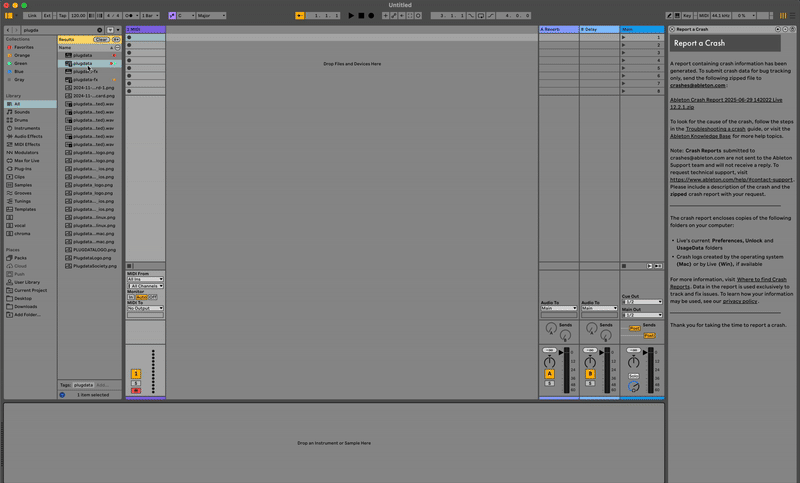The image size is (800, 483).
Task: Click Add Folder in Places
Action: click(27, 315)
